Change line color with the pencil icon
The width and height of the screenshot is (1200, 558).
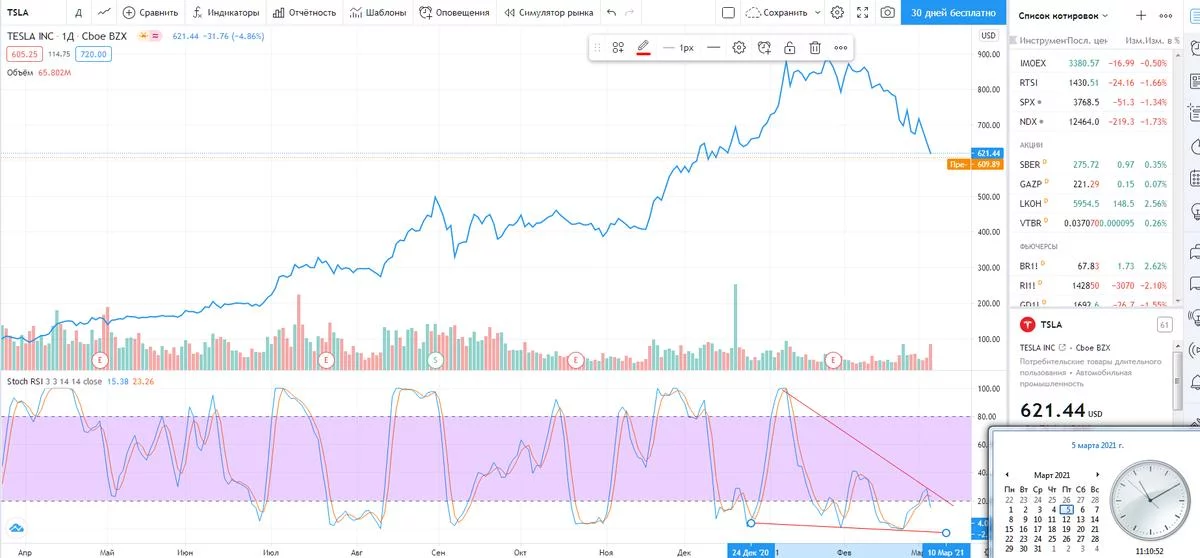pyautogui.click(x=643, y=47)
